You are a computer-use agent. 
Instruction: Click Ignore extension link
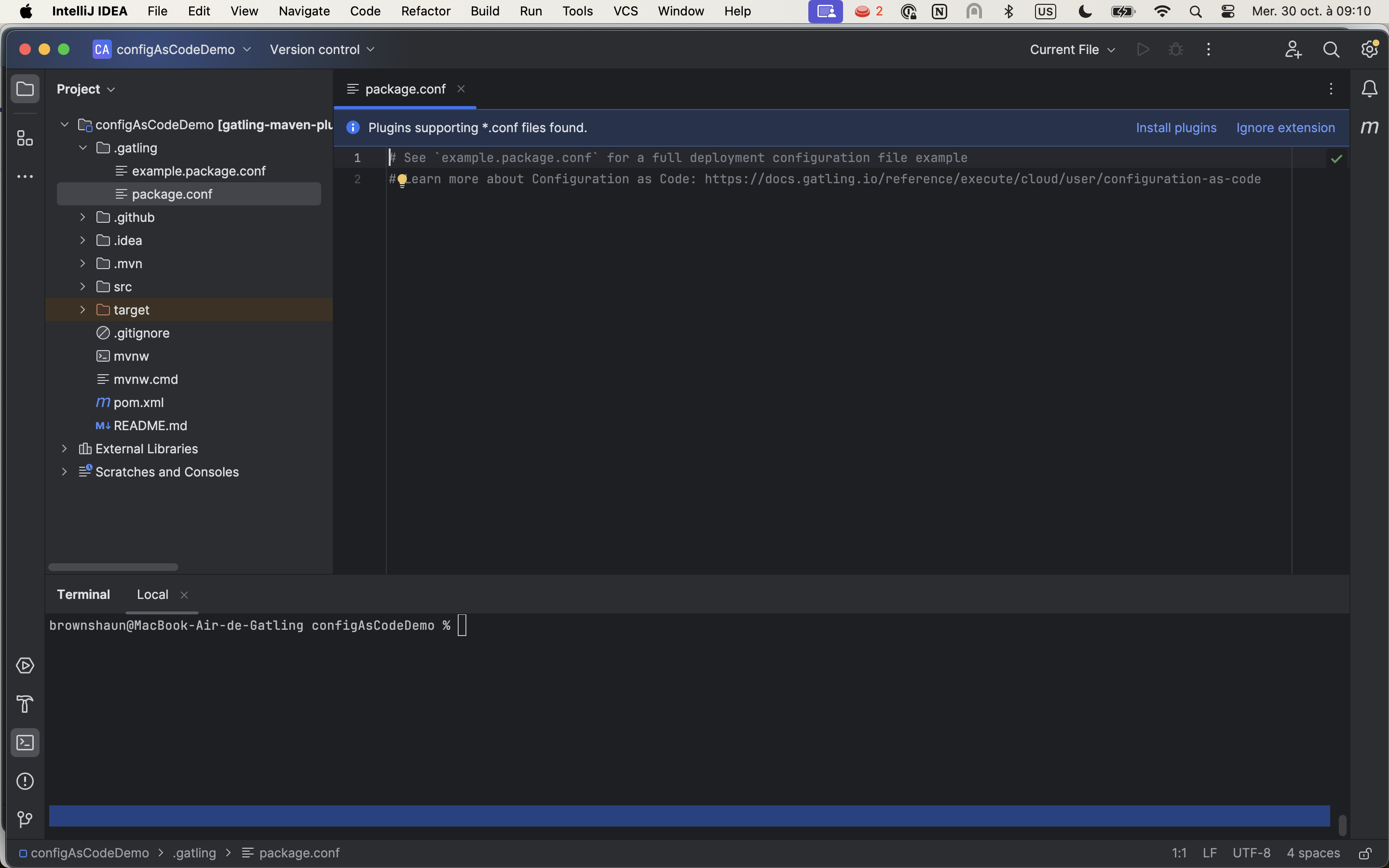point(1286,127)
